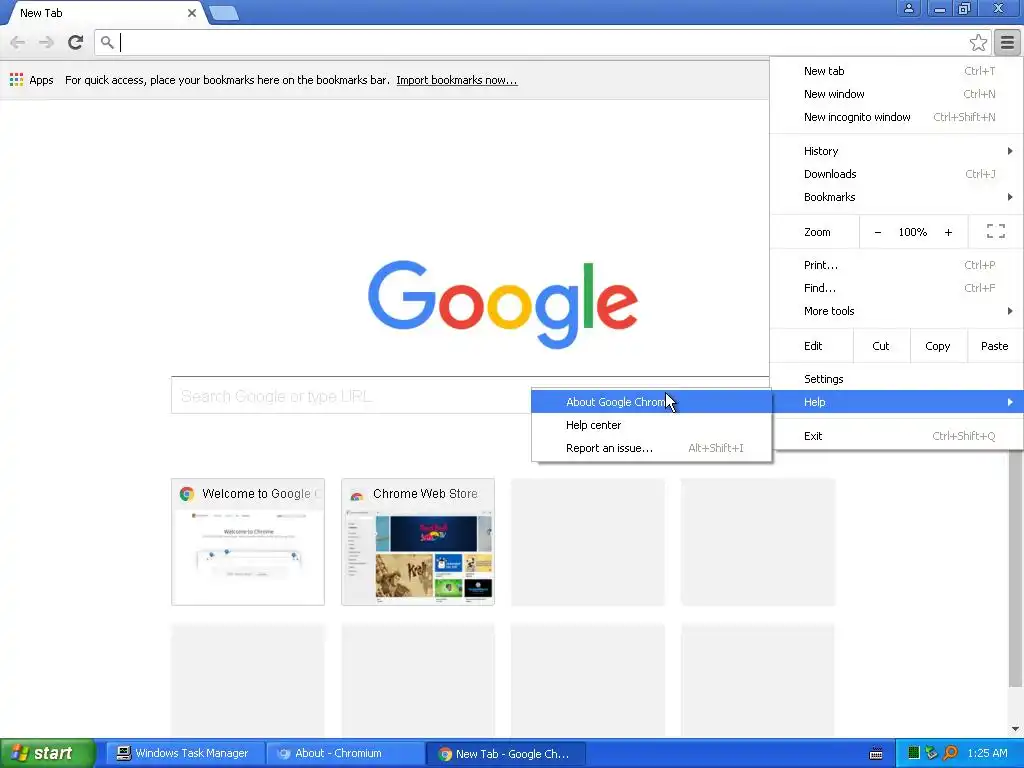Open the Apps grid icon in the bookmarks bar
Screen dimensions: 1024x768
[16, 80]
